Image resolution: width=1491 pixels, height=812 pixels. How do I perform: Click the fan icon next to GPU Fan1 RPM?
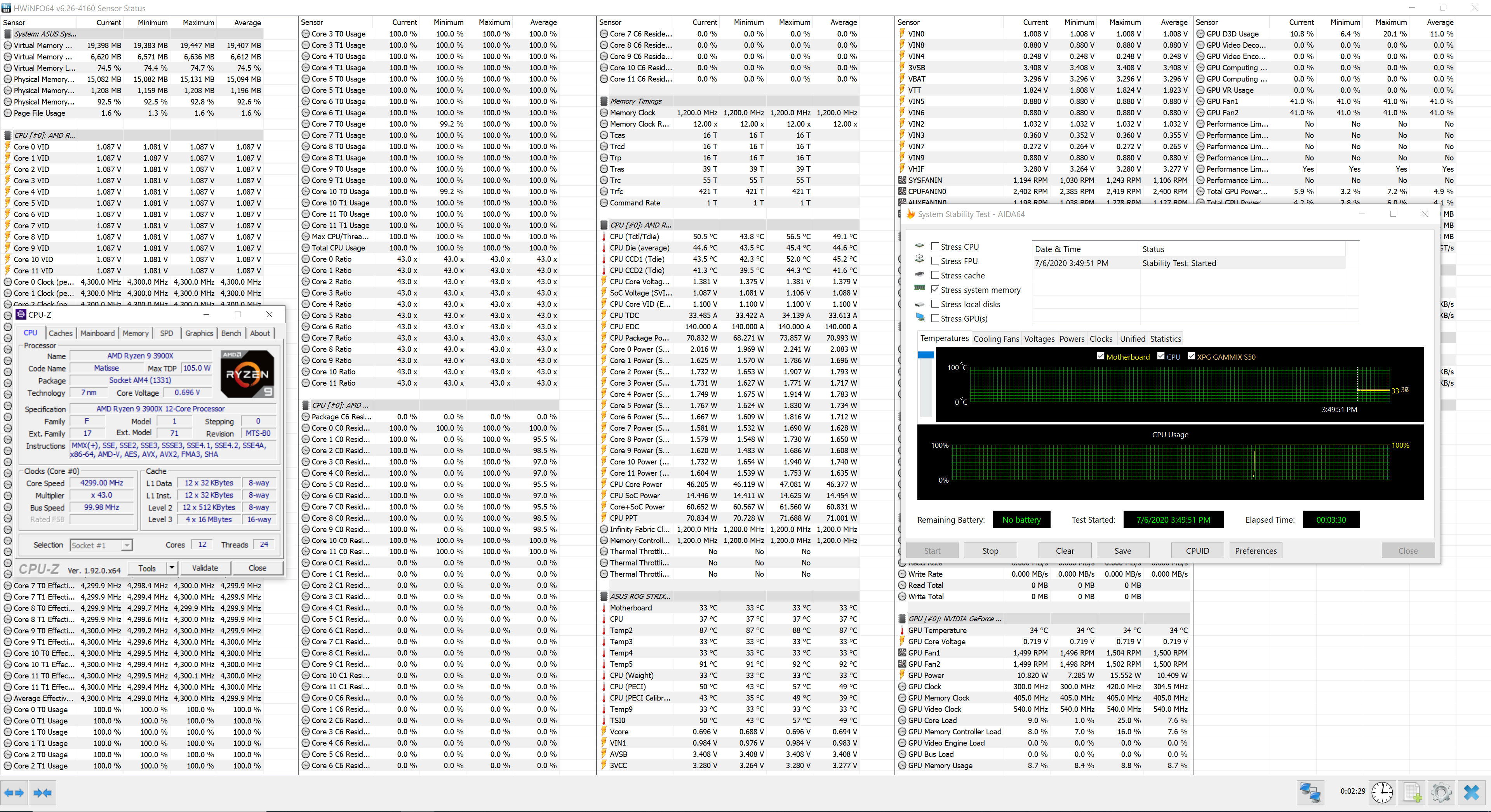pyautogui.click(x=902, y=653)
